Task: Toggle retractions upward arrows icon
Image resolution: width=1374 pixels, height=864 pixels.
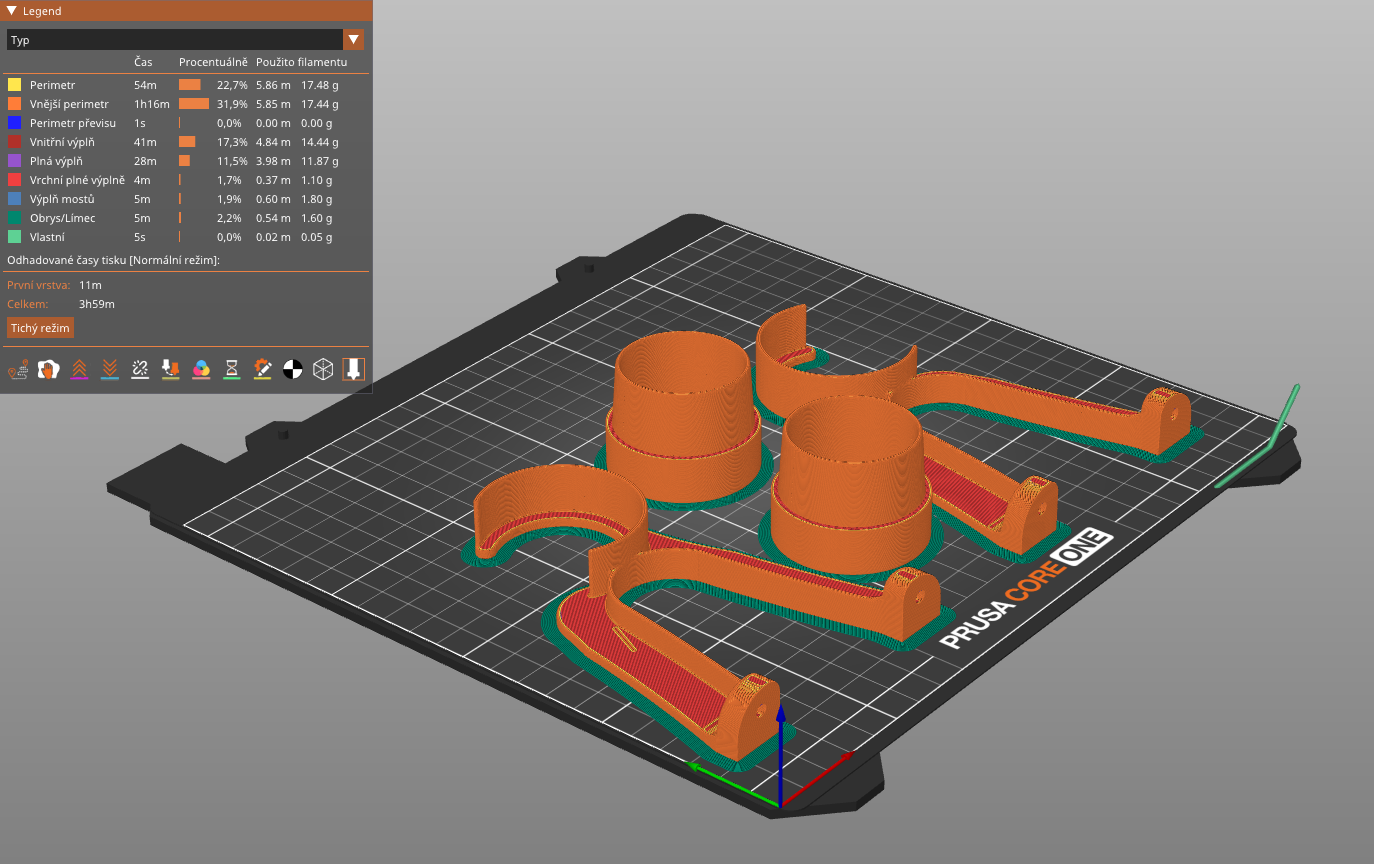Action: click(x=79, y=369)
